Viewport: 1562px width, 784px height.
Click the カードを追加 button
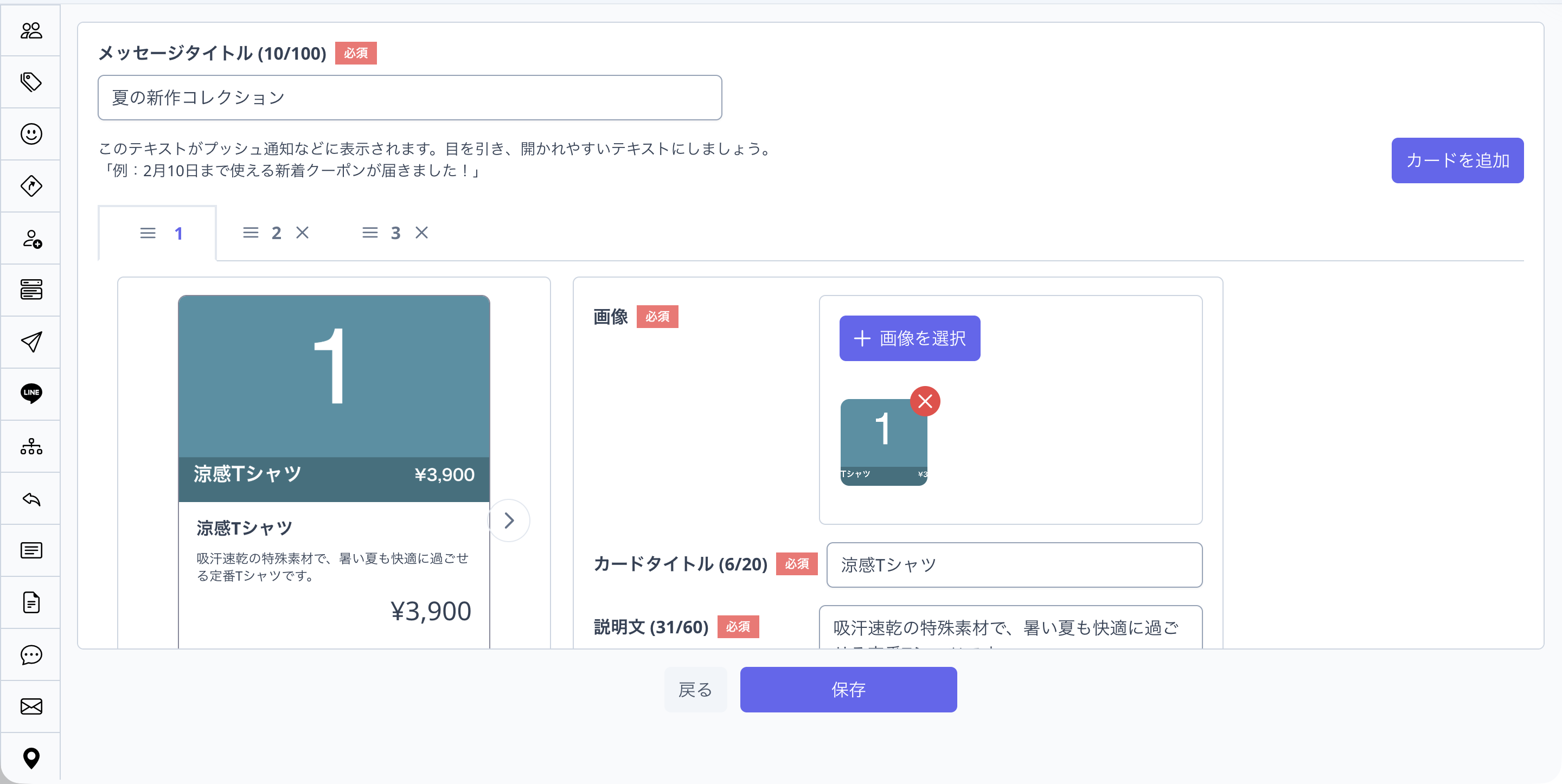[1457, 160]
